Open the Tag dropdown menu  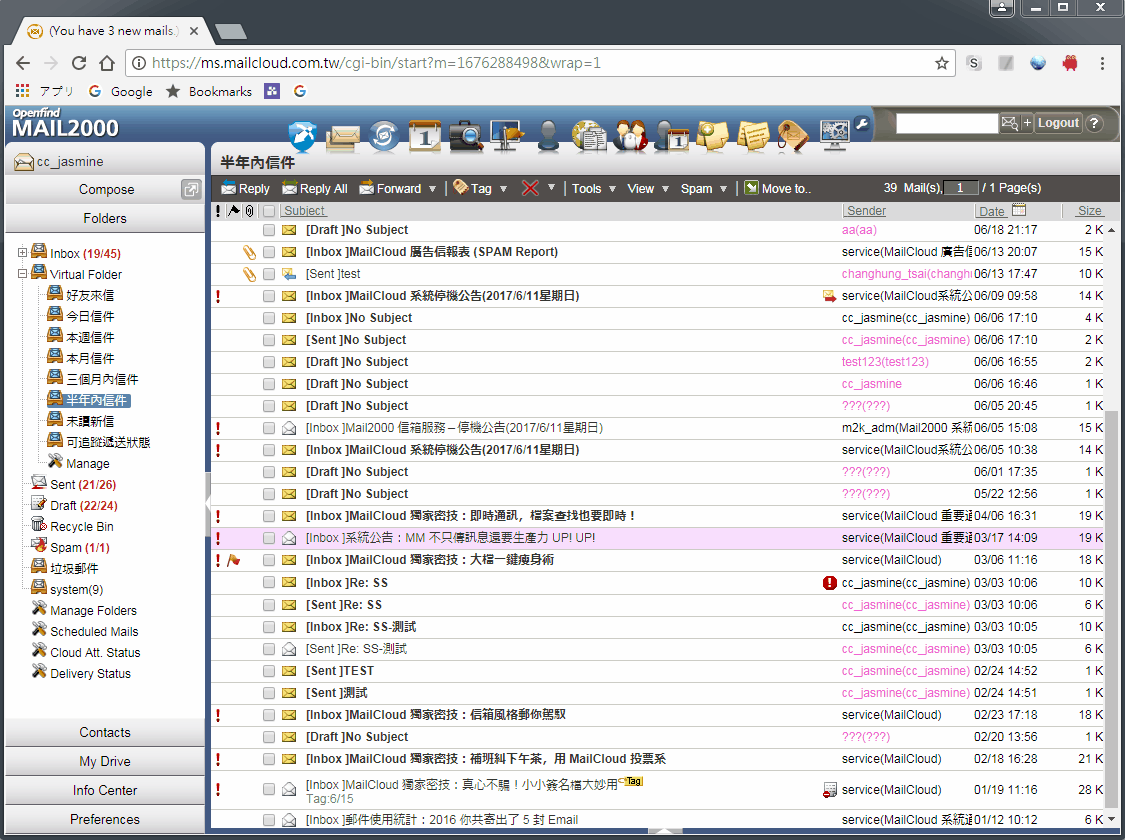pyautogui.click(x=503, y=189)
